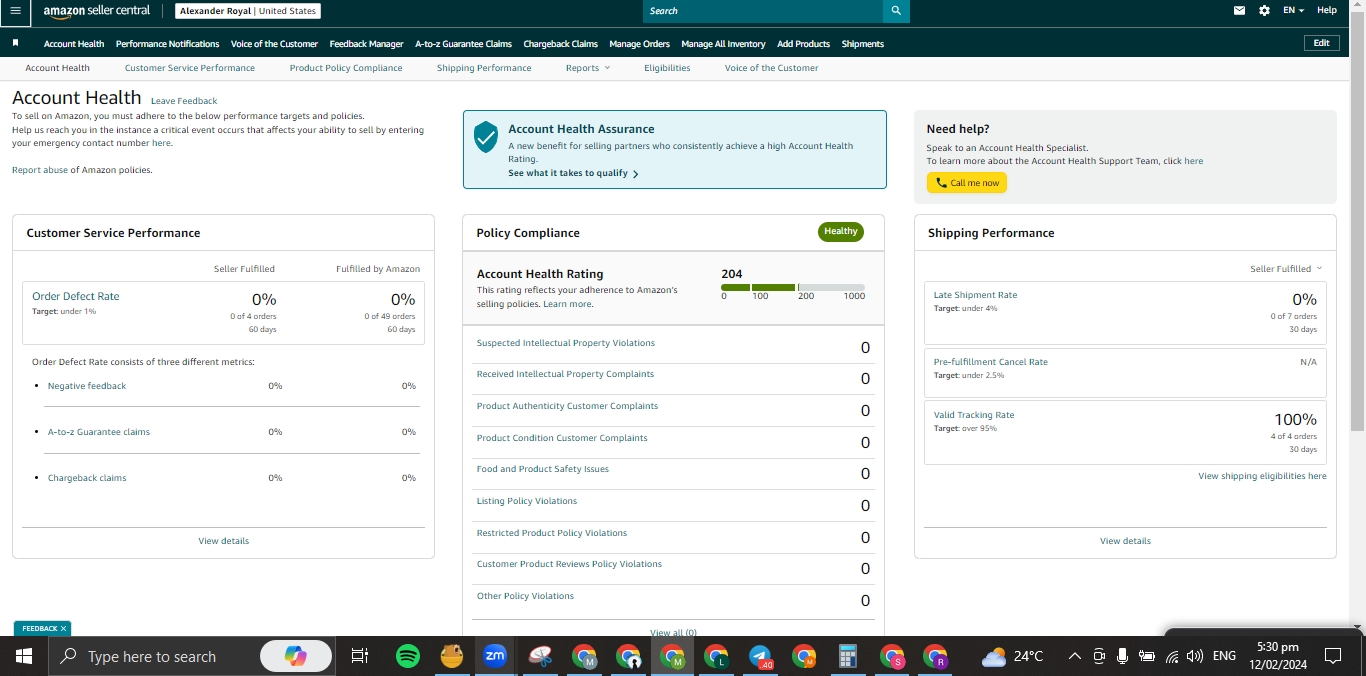Image resolution: width=1366 pixels, height=676 pixels.
Task: Open the Alexander Royal United States account switcher
Action: 248,11
